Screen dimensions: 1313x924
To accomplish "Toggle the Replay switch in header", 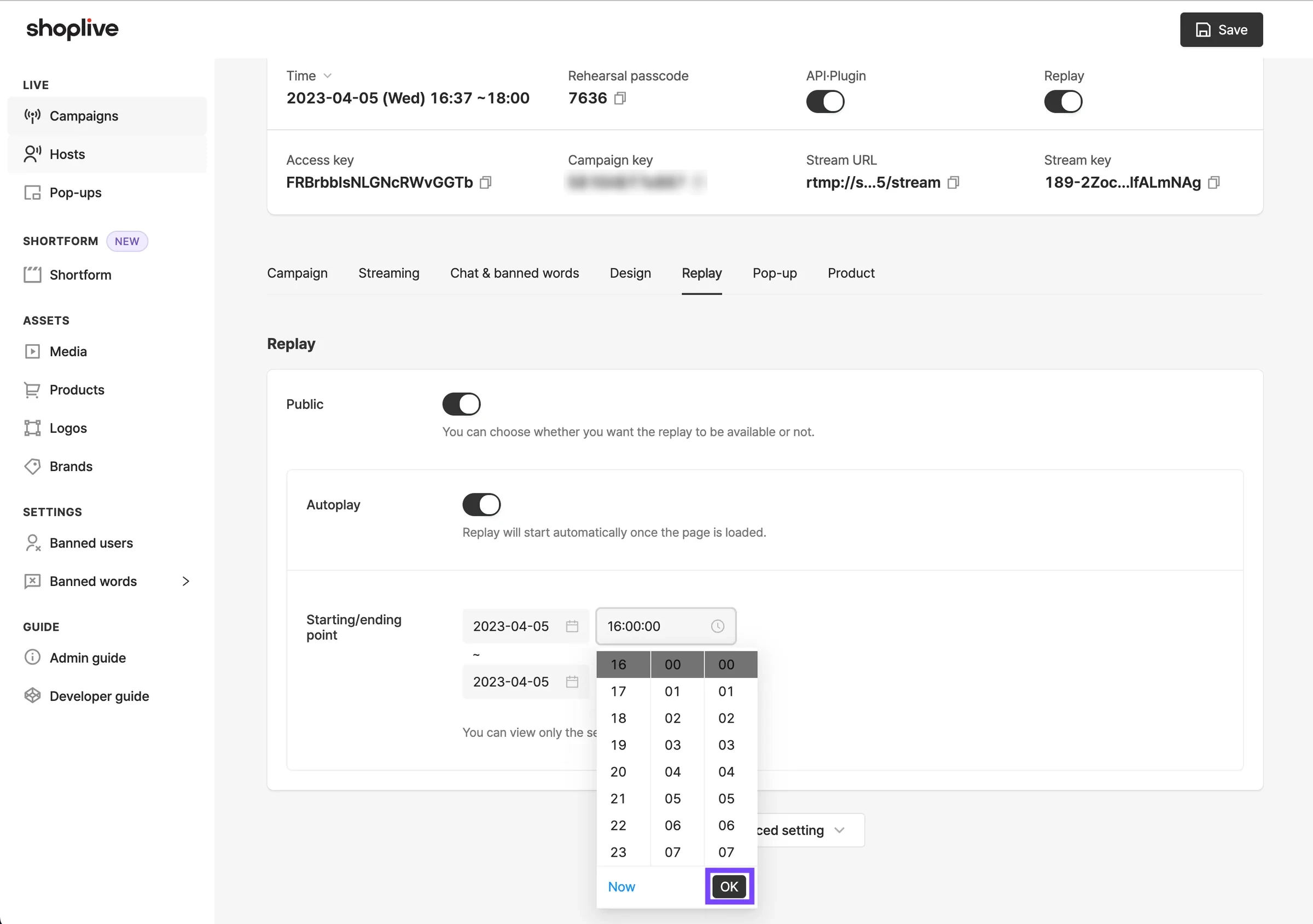I will coord(1063,102).
